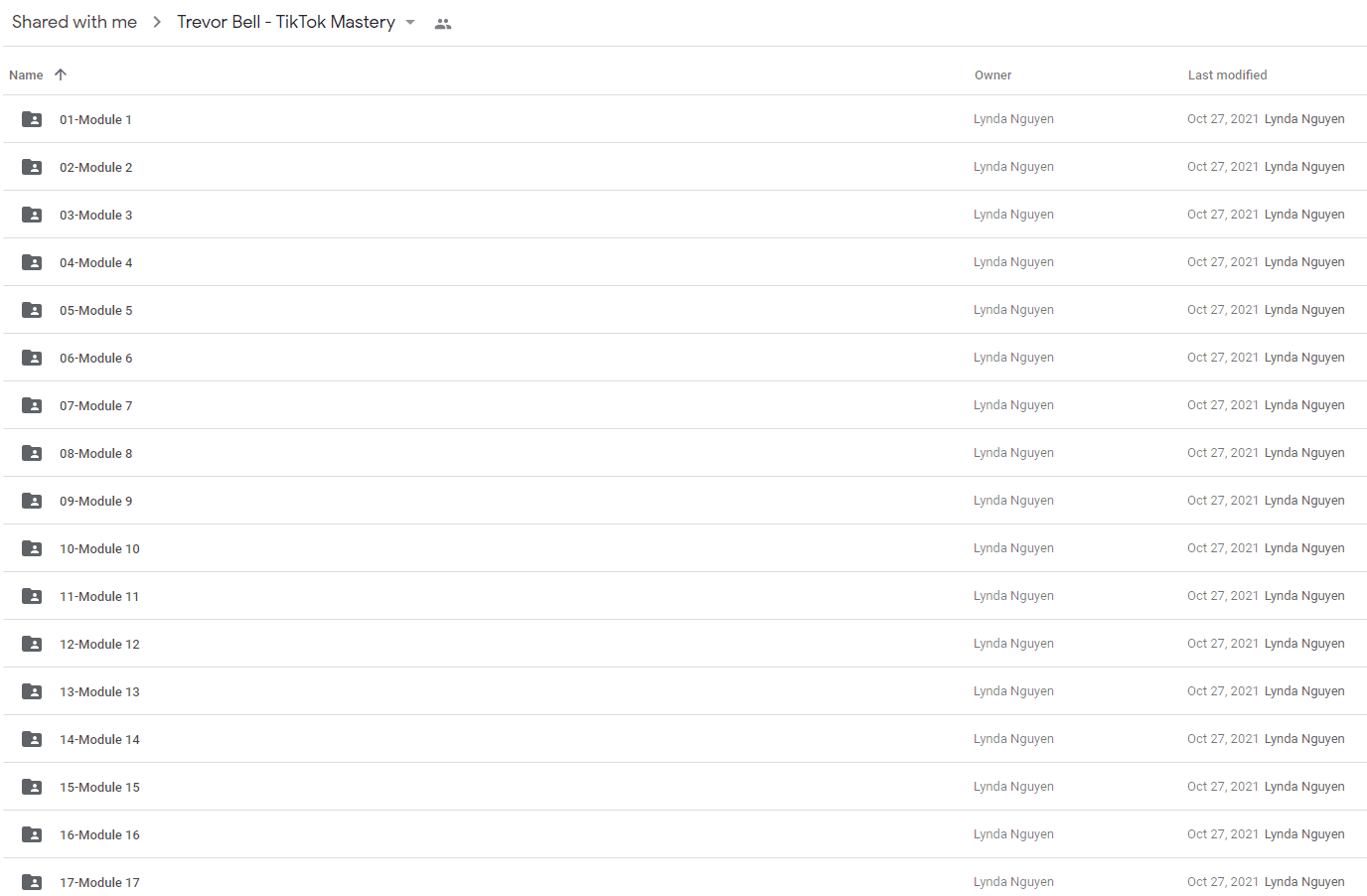Viewport: 1367px width, 896px height.
Task: Select the 06-Module 6 folder name
Action: [x=95, y=359]
